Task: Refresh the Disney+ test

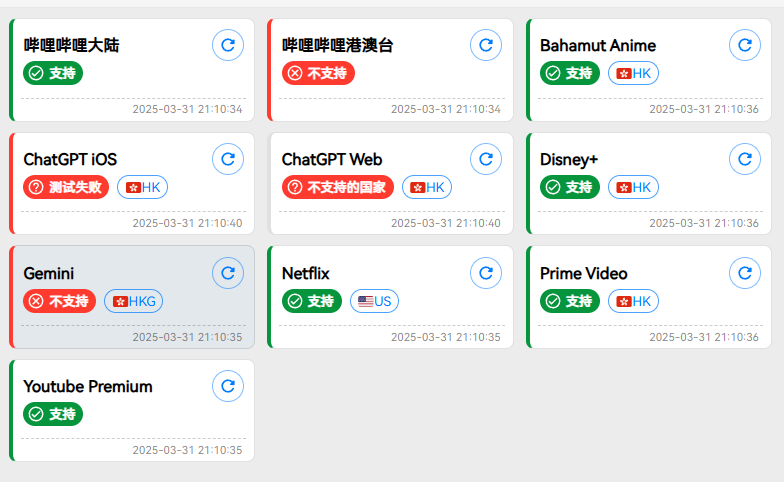Action: click(x=745, y=159)
